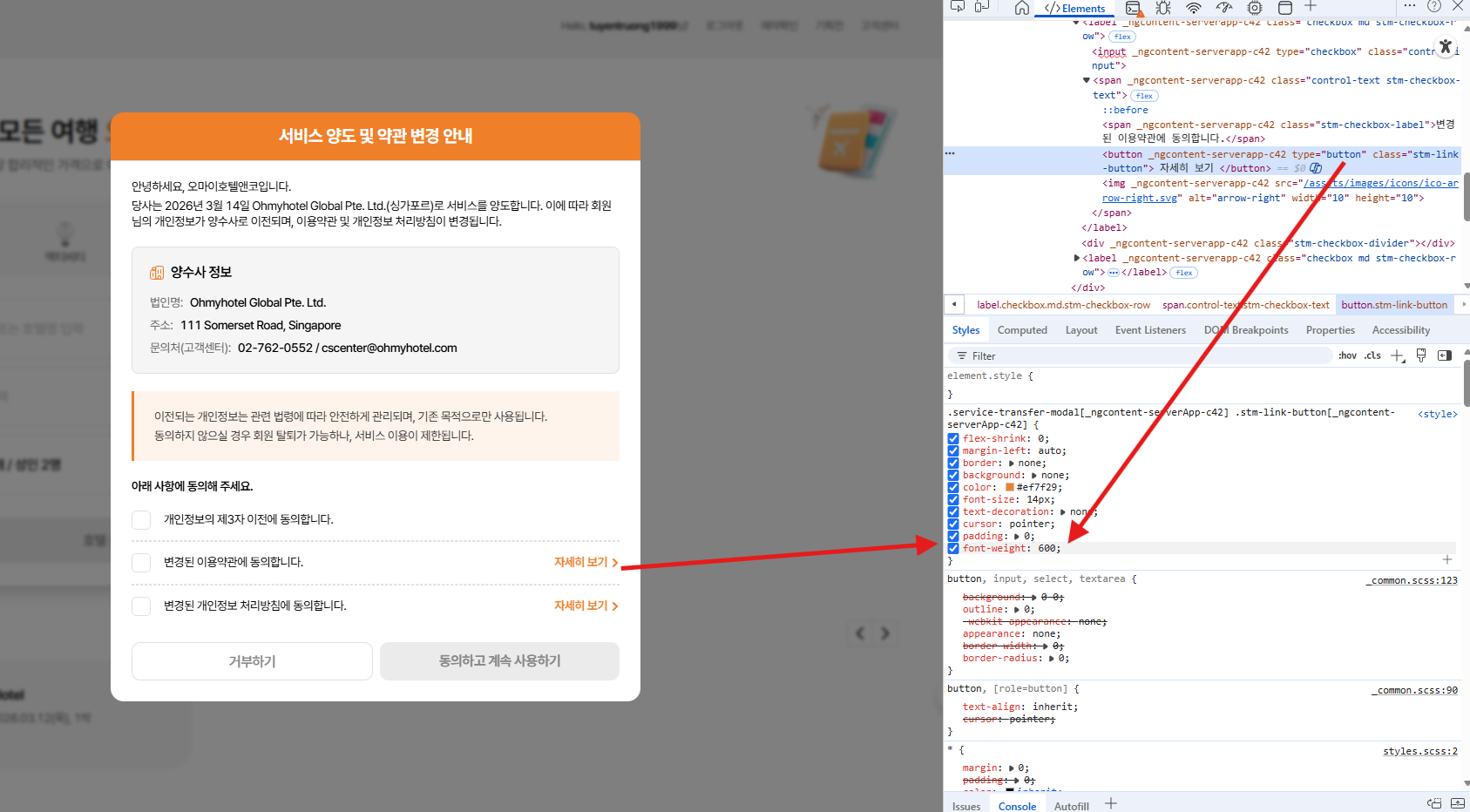Open the Memory chip icon tool
Image resolution: width=1470 pixels, height=812 pixels.
(x=1255, y=8)
